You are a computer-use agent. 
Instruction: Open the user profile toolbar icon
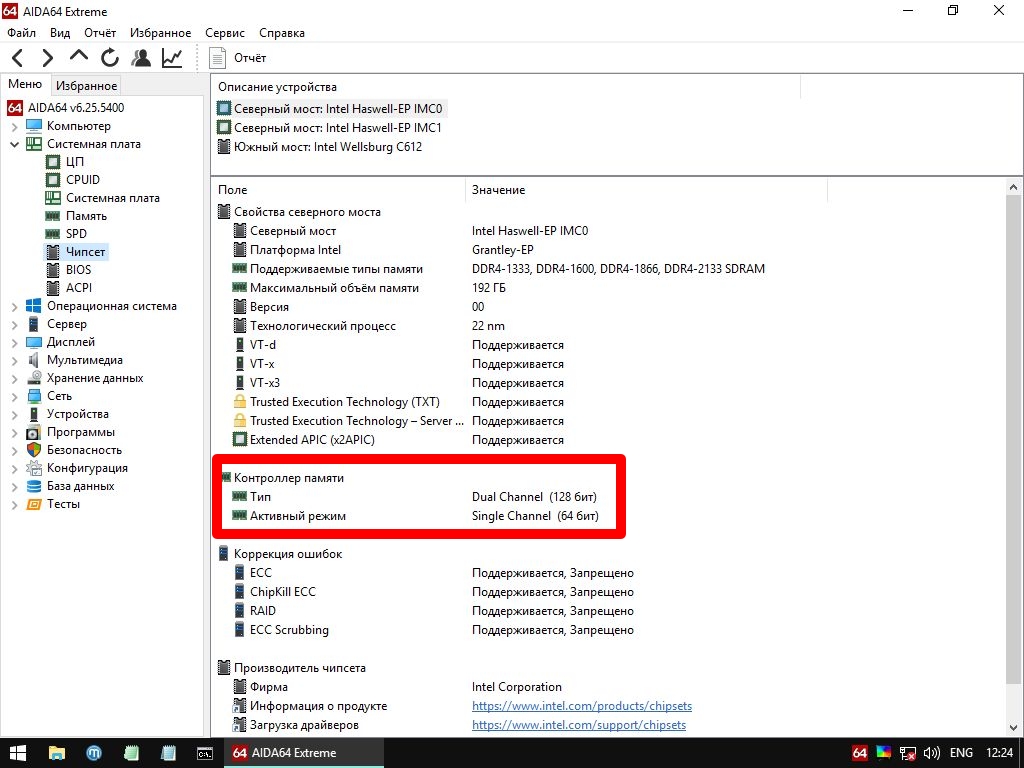tap(140, 58)
